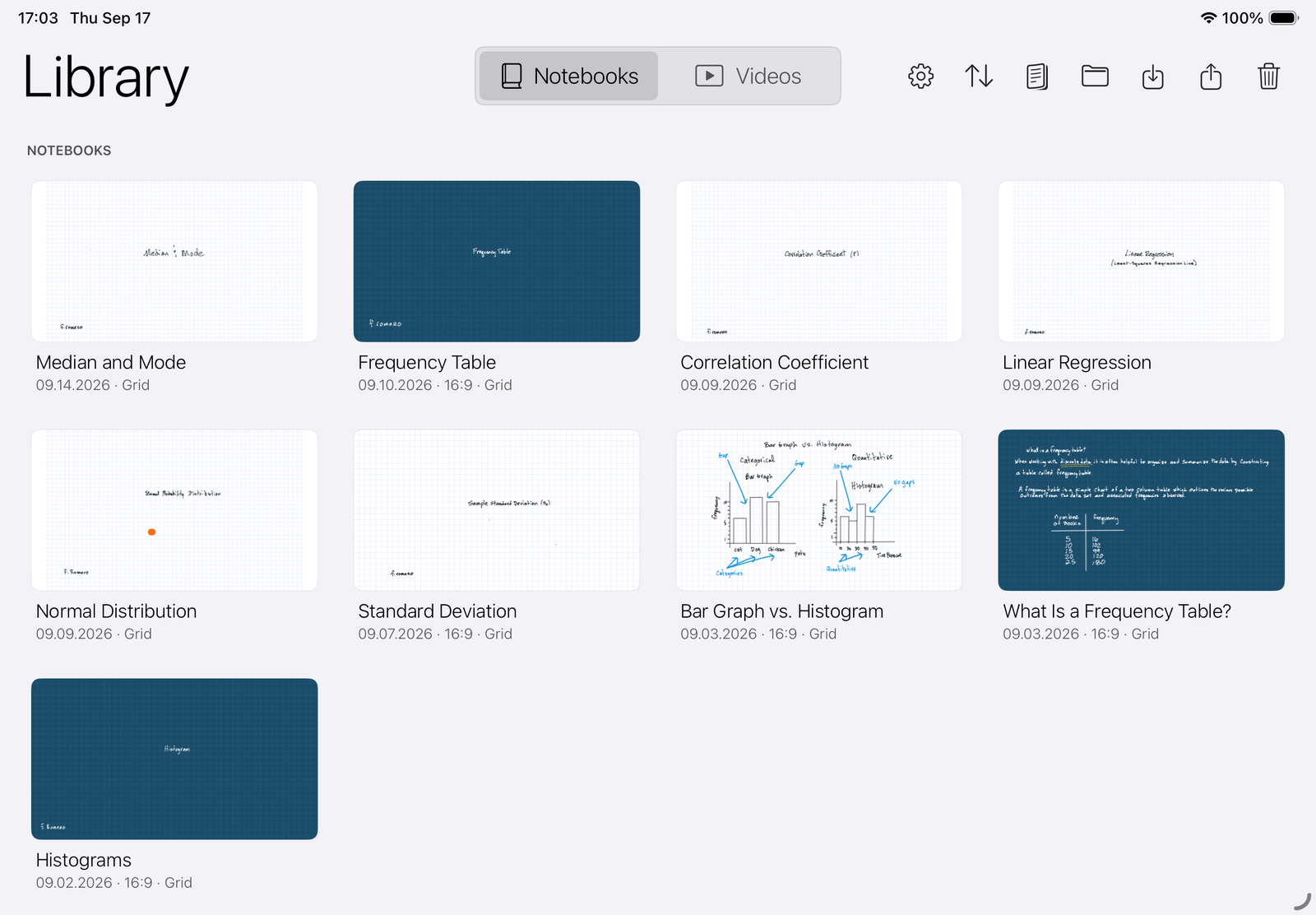Tap the sort arrows icon
Screen dimensions: 1316x915
[x=979, y=77]
